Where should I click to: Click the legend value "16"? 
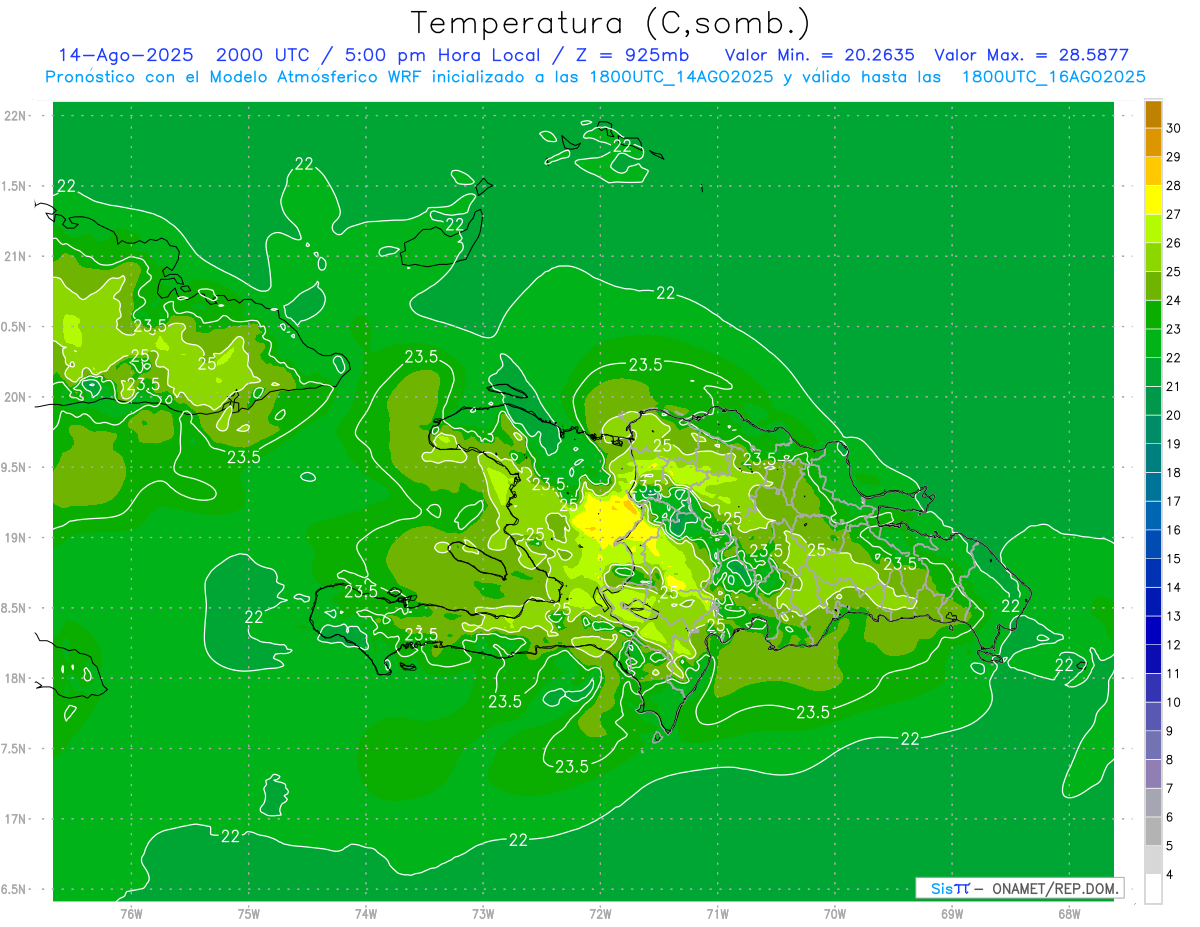1173,530
